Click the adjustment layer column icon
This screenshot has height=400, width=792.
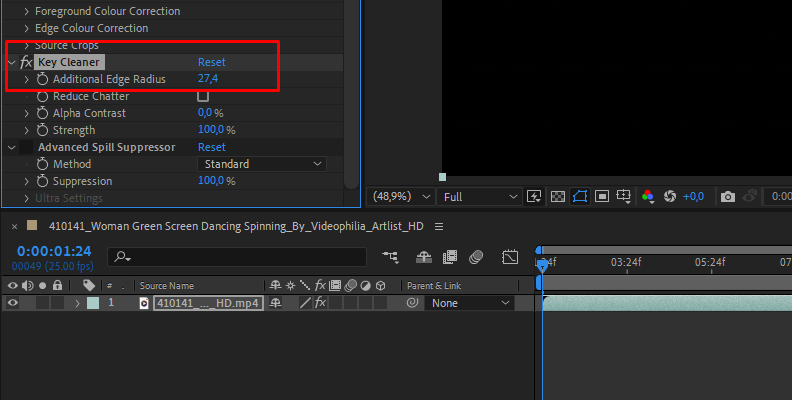[366, 285]
